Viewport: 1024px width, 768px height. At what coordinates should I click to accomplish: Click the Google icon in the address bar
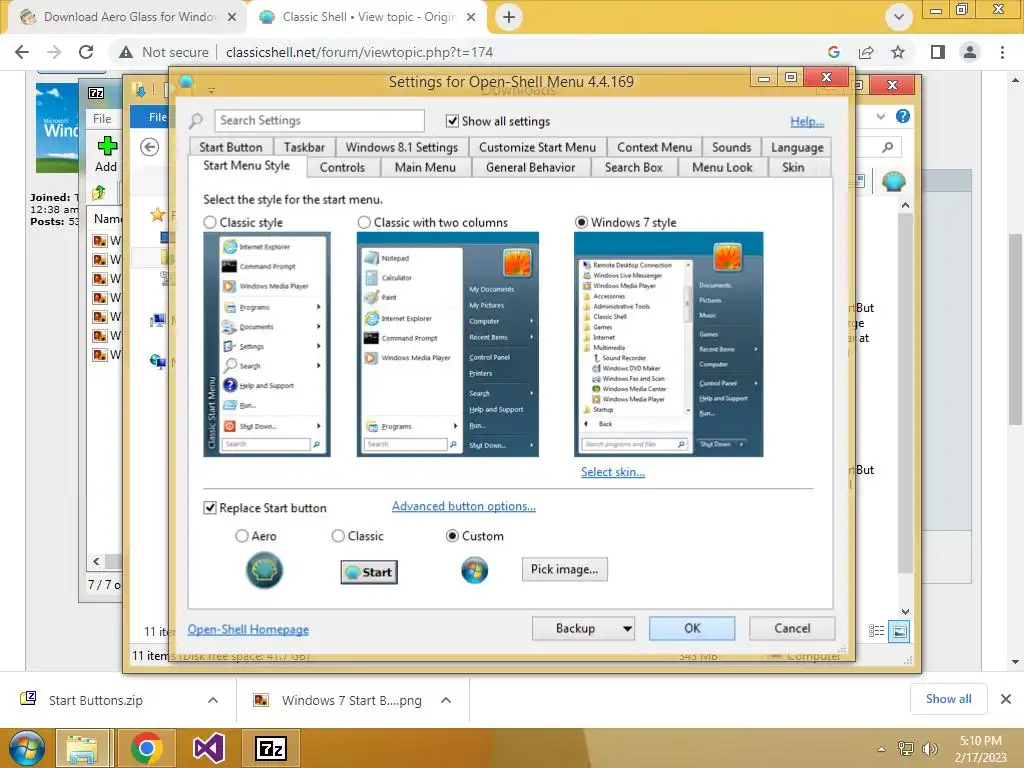pyautogui.click(x=833, y=52)
